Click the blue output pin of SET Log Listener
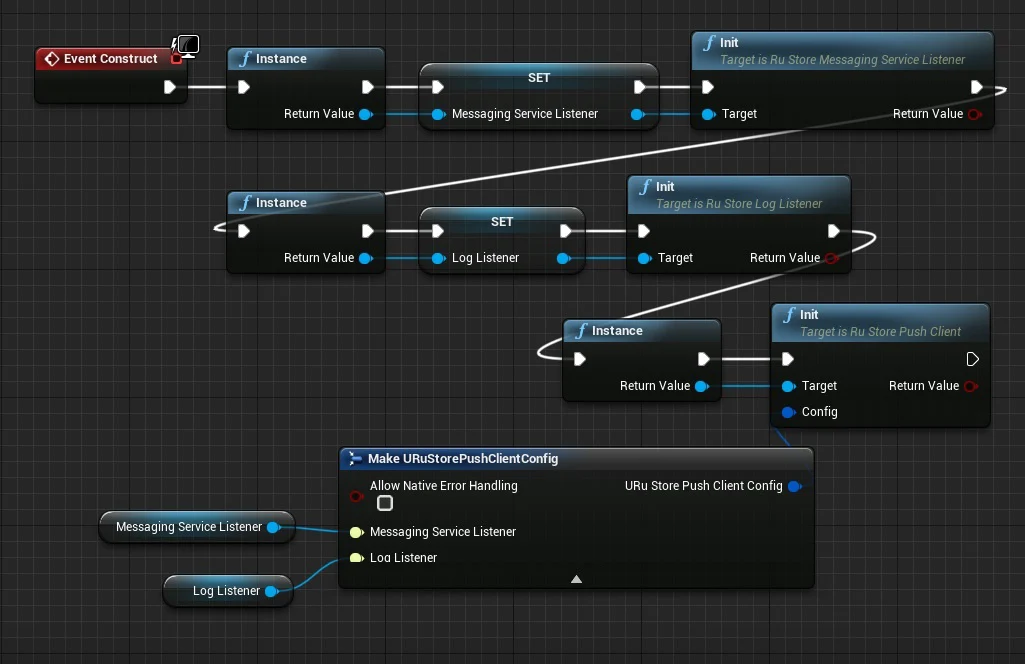Image resolution: width=1025 pixels, height=664 pixels. point(563,258)
